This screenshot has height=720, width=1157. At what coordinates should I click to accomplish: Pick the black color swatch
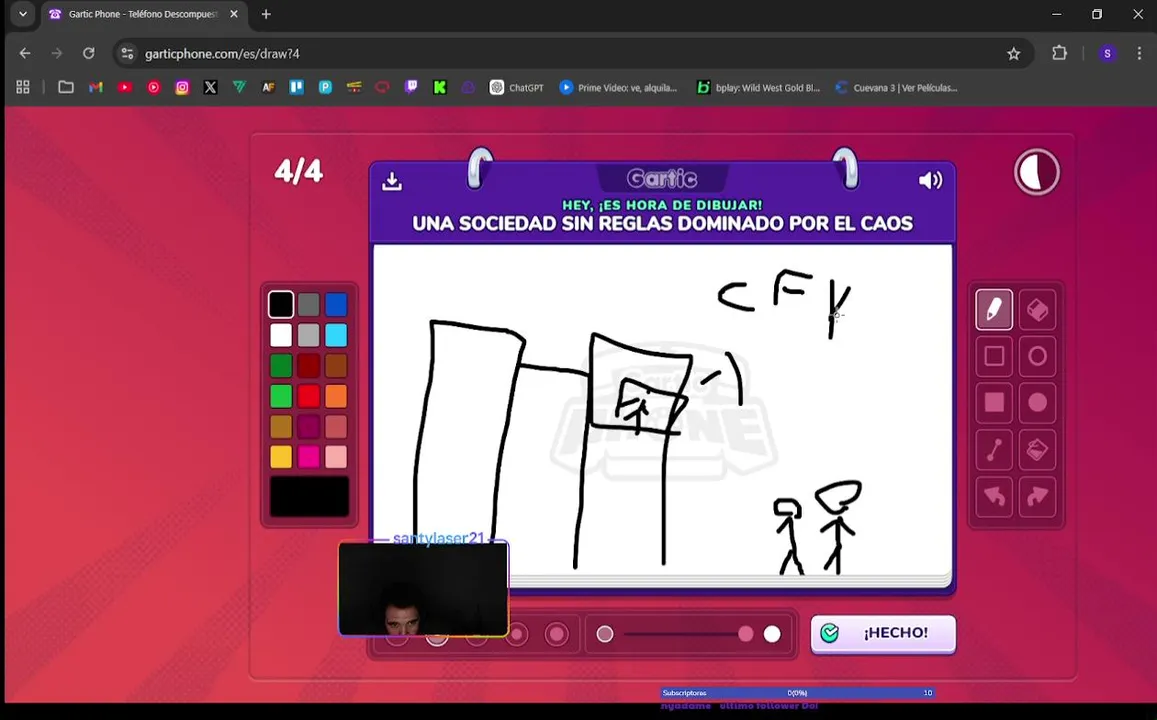click(281, 304)
